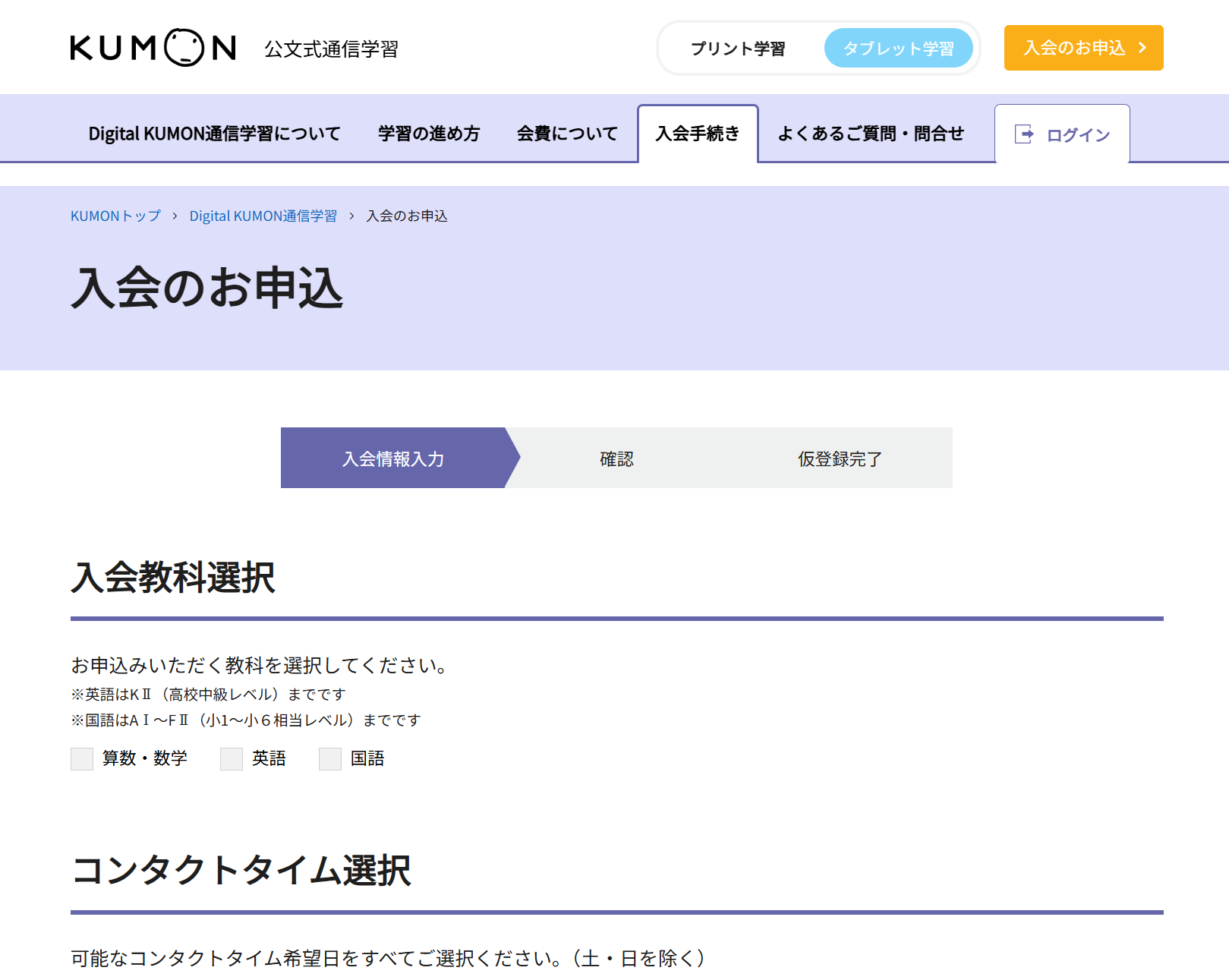
Task: Follow Digital KUMON通信学習 breadcrumb link
Action: (x=263, y=216)
